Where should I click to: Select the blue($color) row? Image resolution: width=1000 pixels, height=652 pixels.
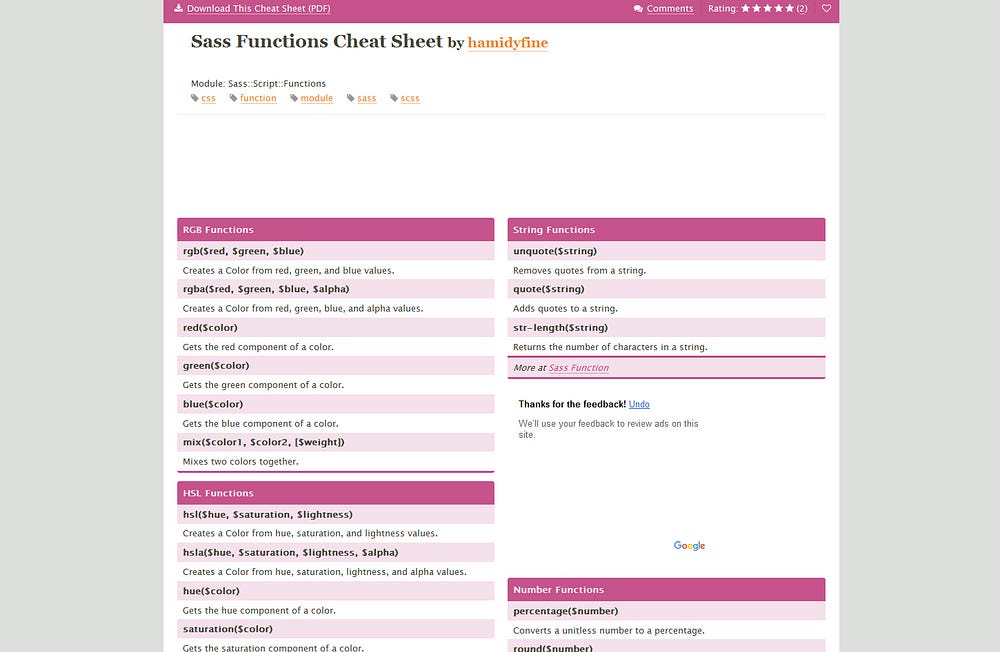coord(335,404)
